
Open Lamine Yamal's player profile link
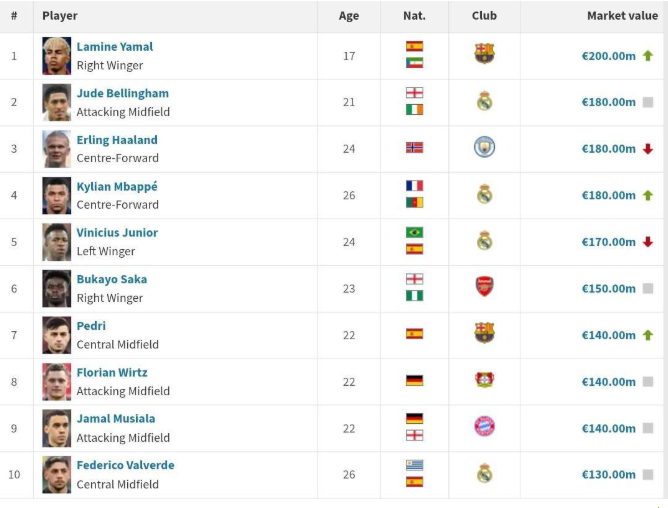point(115,47)
